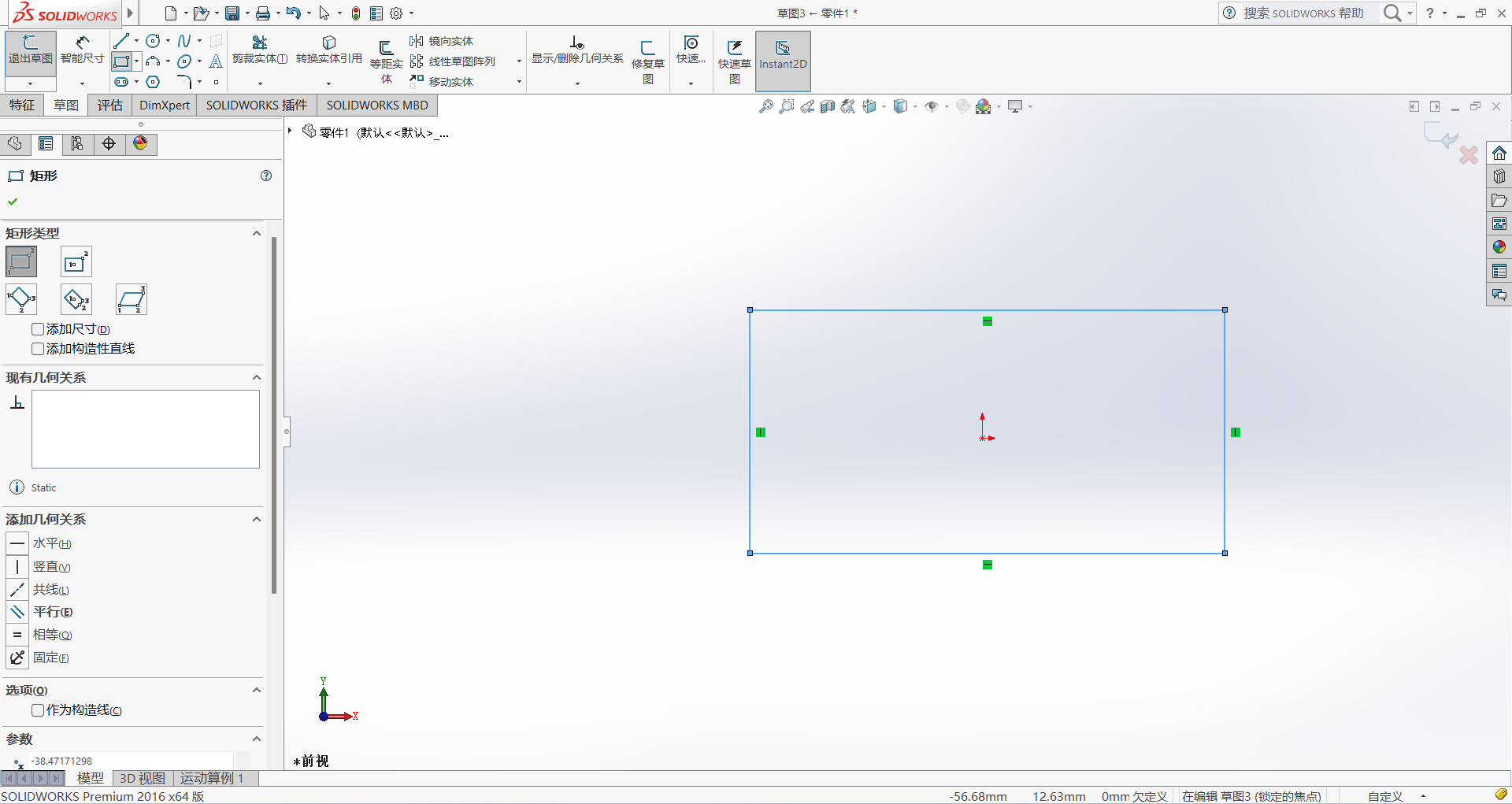
Task: Add the 水平 (horizontal) relation
Action: point(39,543)
